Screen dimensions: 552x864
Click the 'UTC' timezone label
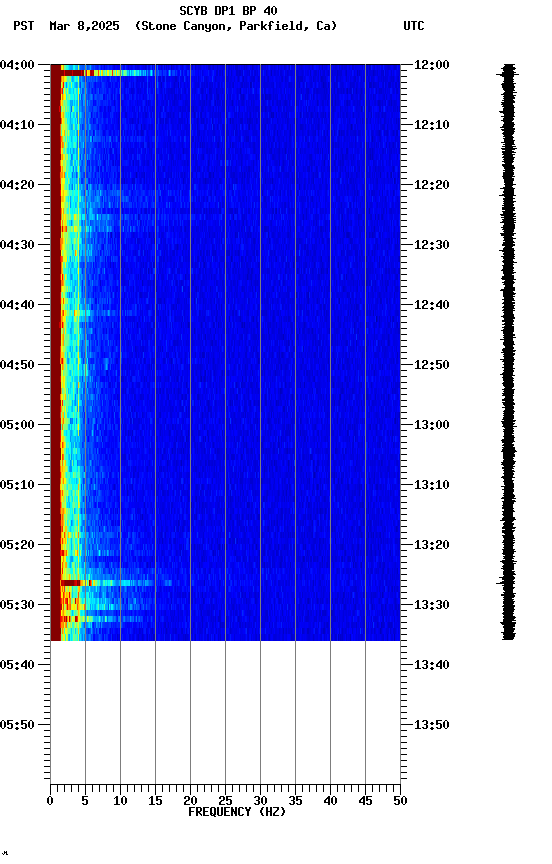(414, 26)
